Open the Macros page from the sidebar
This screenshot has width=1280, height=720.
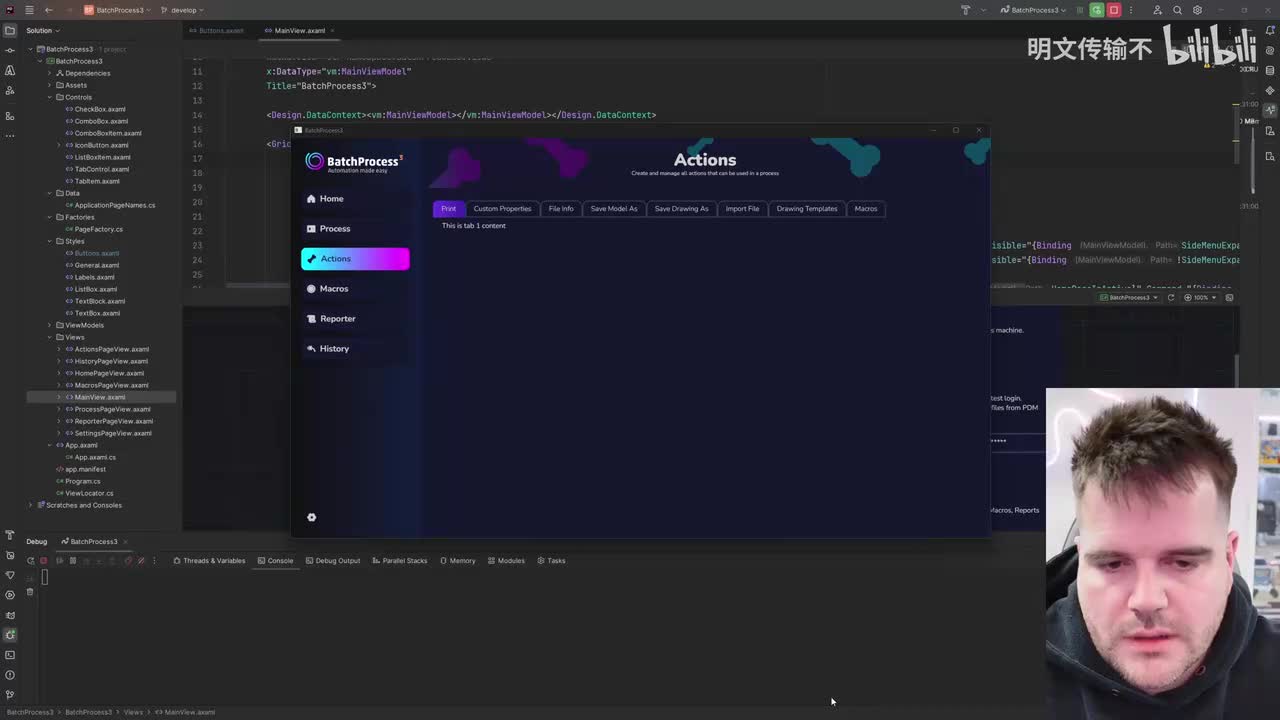pyautogui.click(x=355, y=289)
